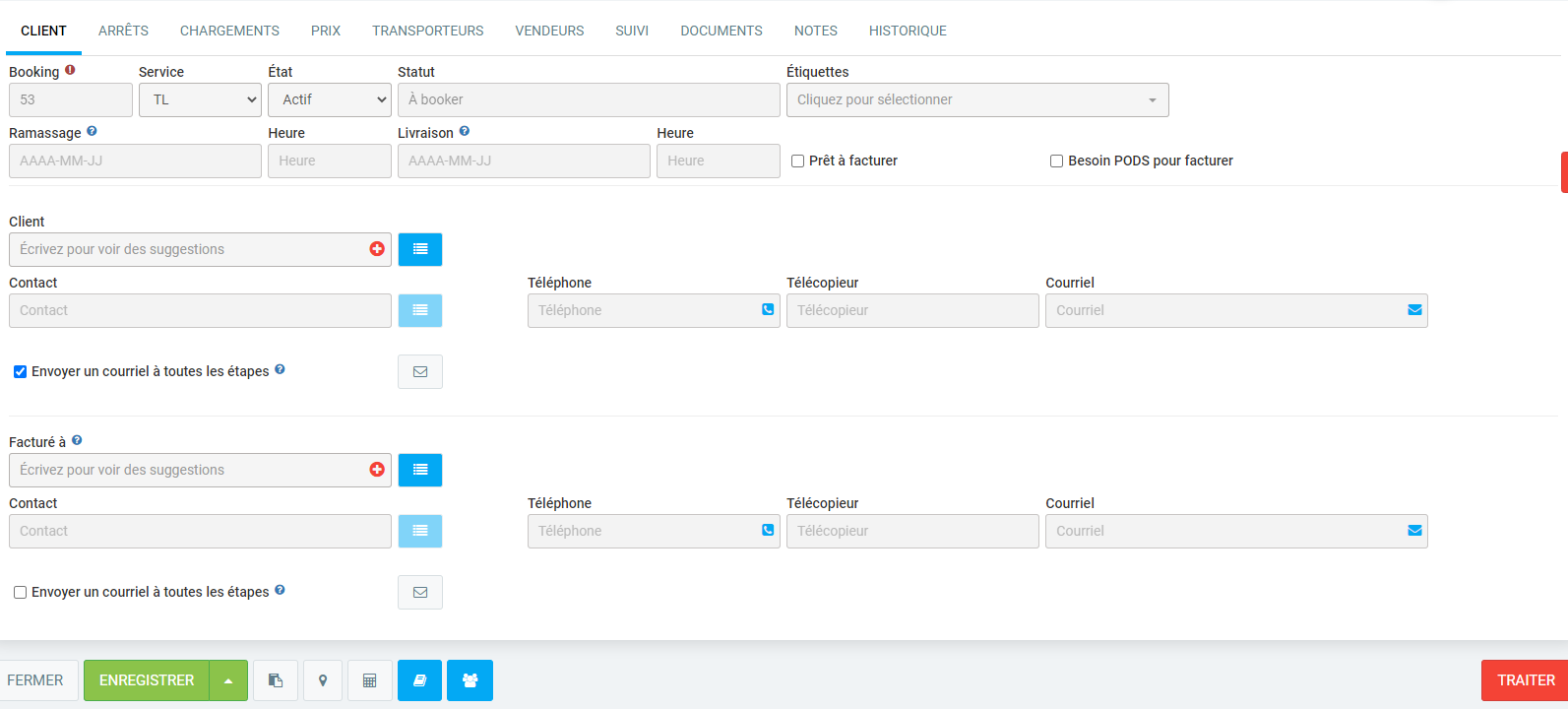Switch to the Chargements tab
The height and width of the screenshot is (709, 1568).
229,31
